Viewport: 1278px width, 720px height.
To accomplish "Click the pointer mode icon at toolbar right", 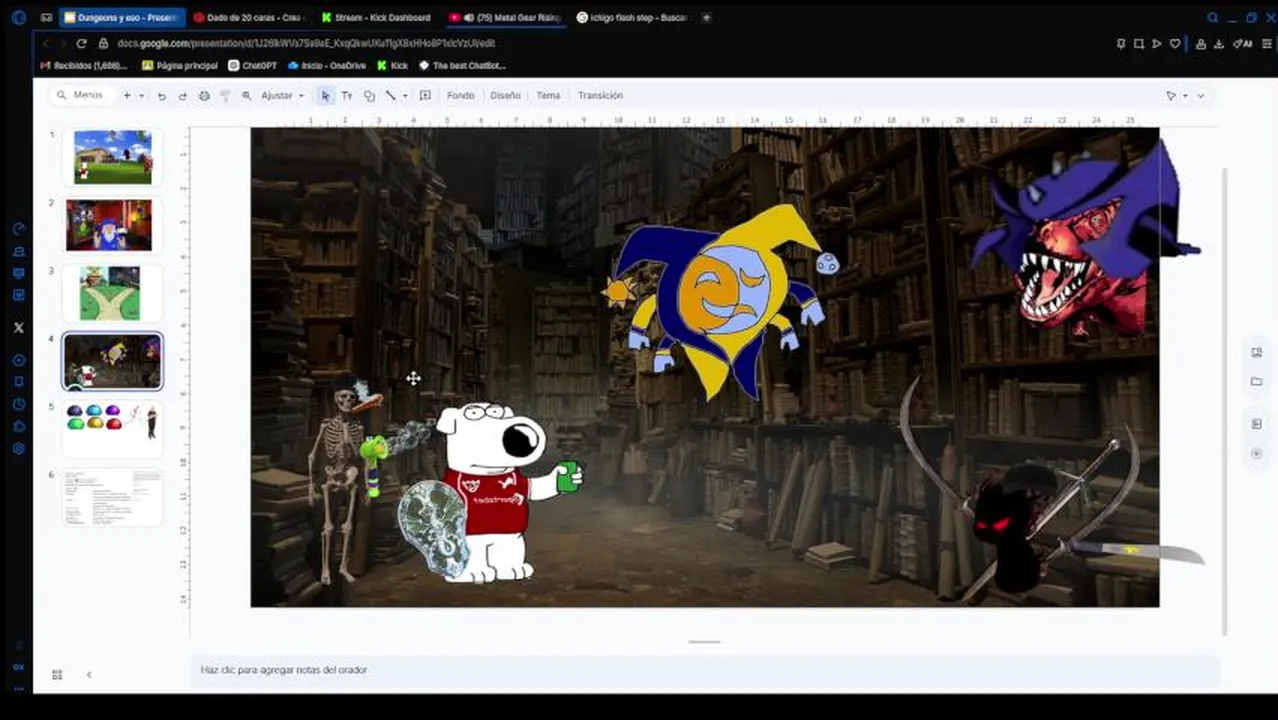I will 1171,96.
